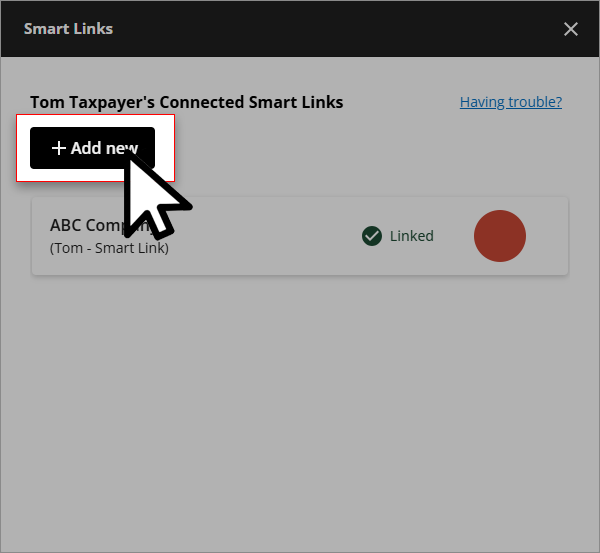Viewport: 600px width, 553px height.
Task: Click Tom Taxpayer's Connected Smart Links heading
Action: pos(186,102)
